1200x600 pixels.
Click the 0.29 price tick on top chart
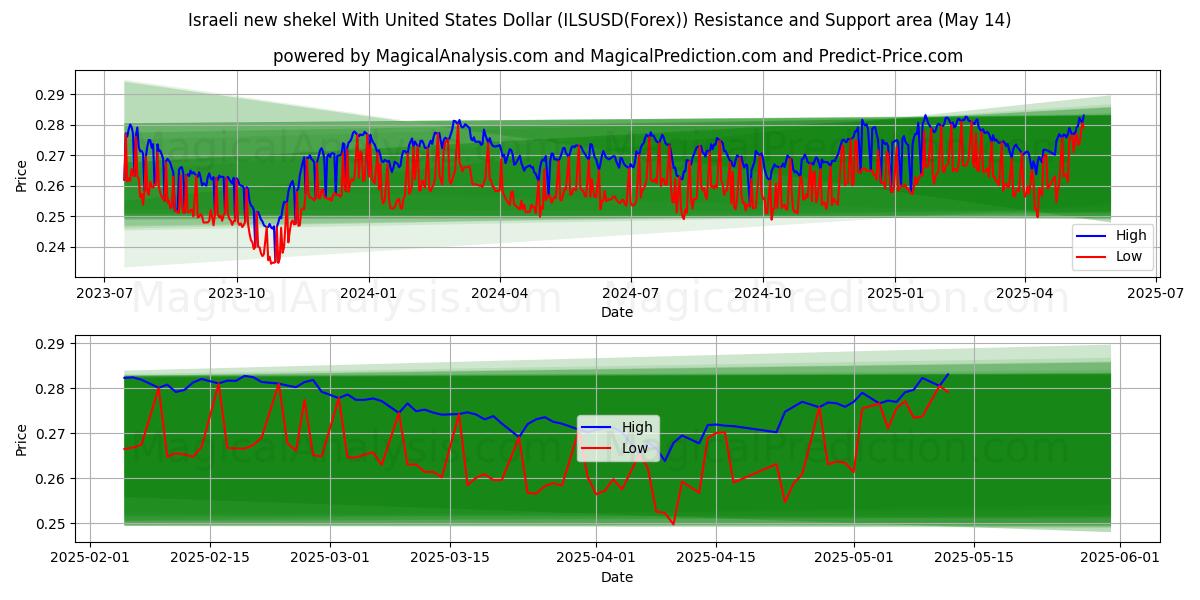pos(50,95)
